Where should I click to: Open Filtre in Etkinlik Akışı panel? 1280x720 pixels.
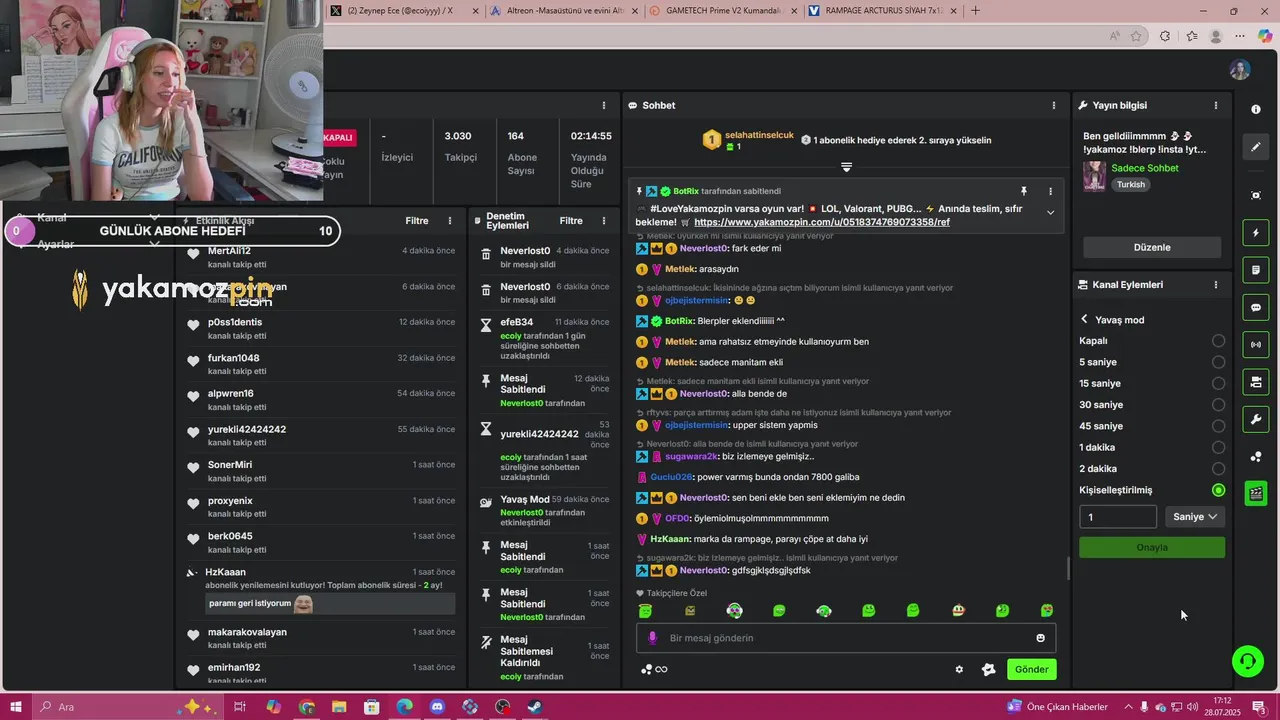pyautogui.click(x=417, y=221)
